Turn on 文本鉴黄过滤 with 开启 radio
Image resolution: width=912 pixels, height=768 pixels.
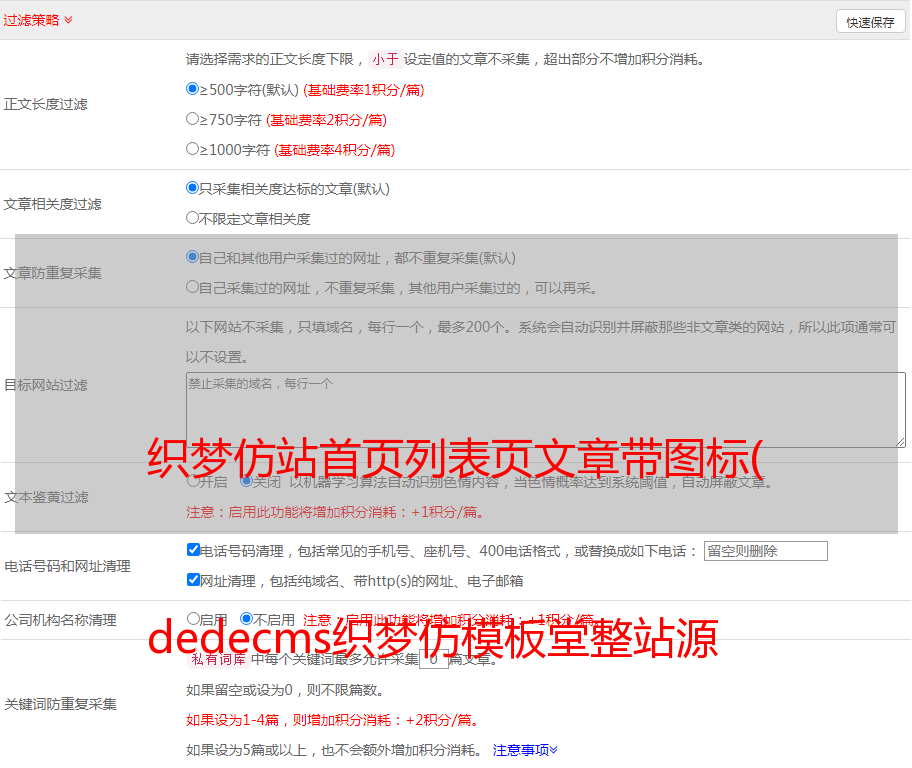click(x=193, y=481)
